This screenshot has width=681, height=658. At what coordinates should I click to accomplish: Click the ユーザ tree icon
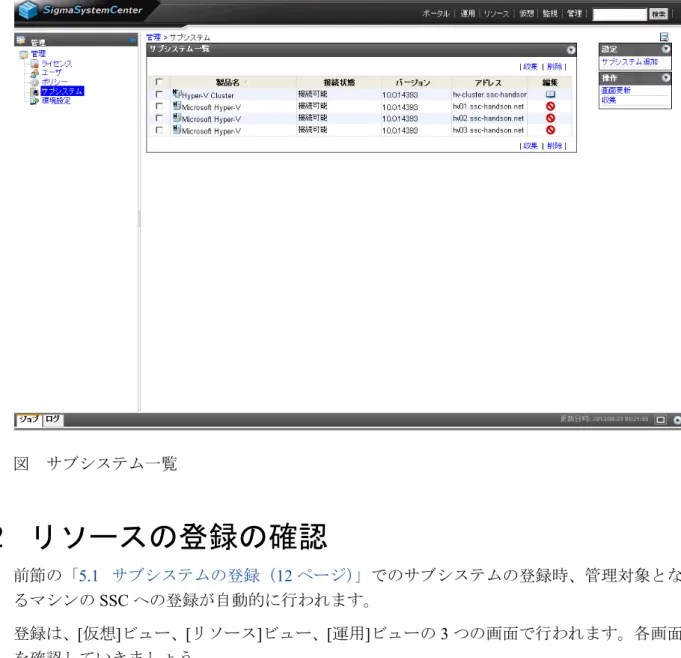coord(35,73)
